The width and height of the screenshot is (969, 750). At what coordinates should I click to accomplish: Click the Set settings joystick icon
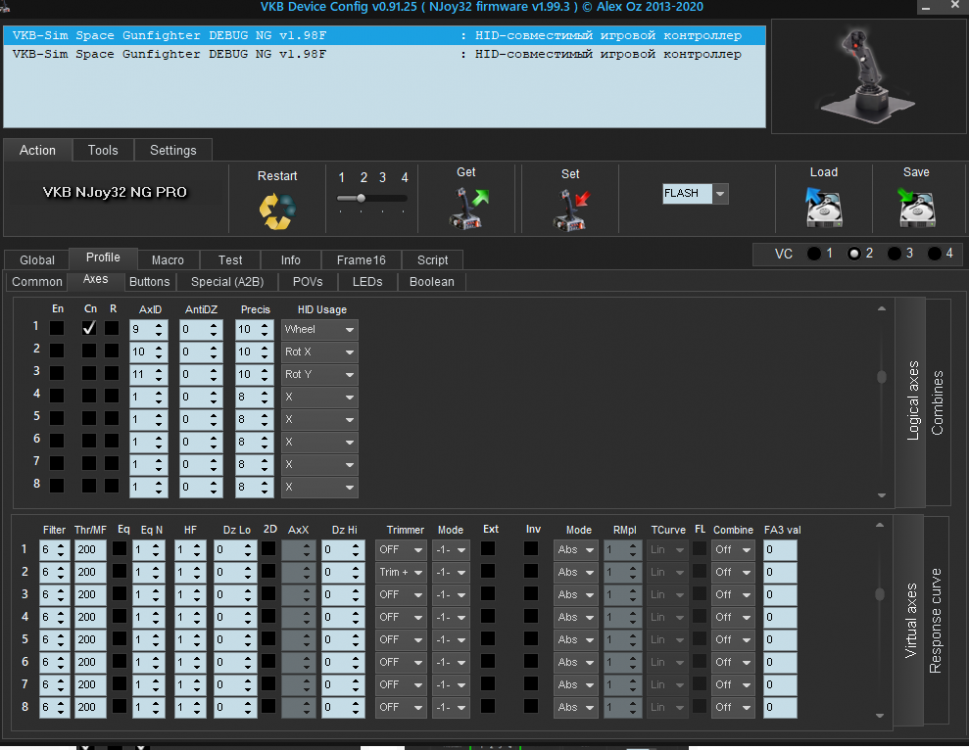tap(570, 209)
